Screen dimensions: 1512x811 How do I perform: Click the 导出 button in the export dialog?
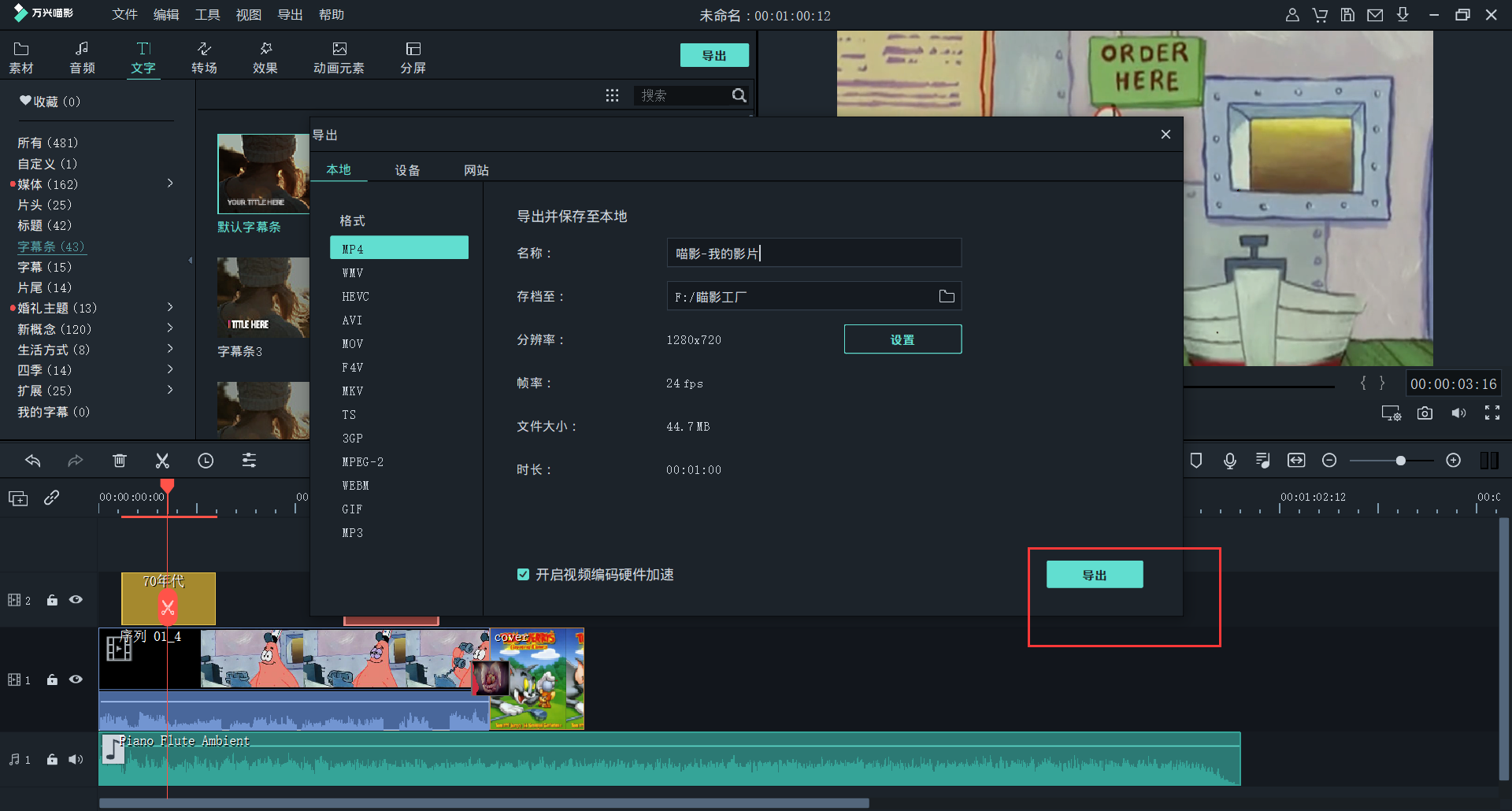1094,575
